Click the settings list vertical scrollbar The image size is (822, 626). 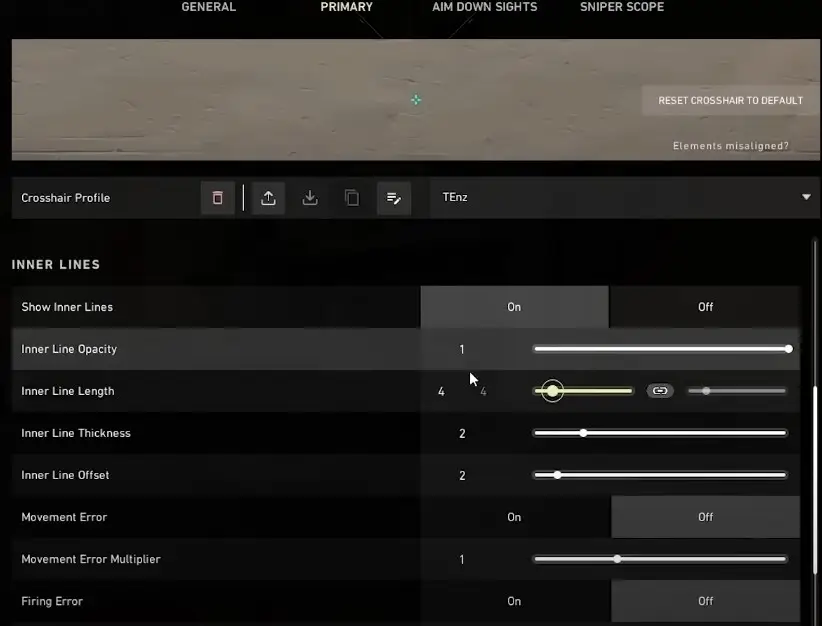pyautogui.click(x=815, y=480)
